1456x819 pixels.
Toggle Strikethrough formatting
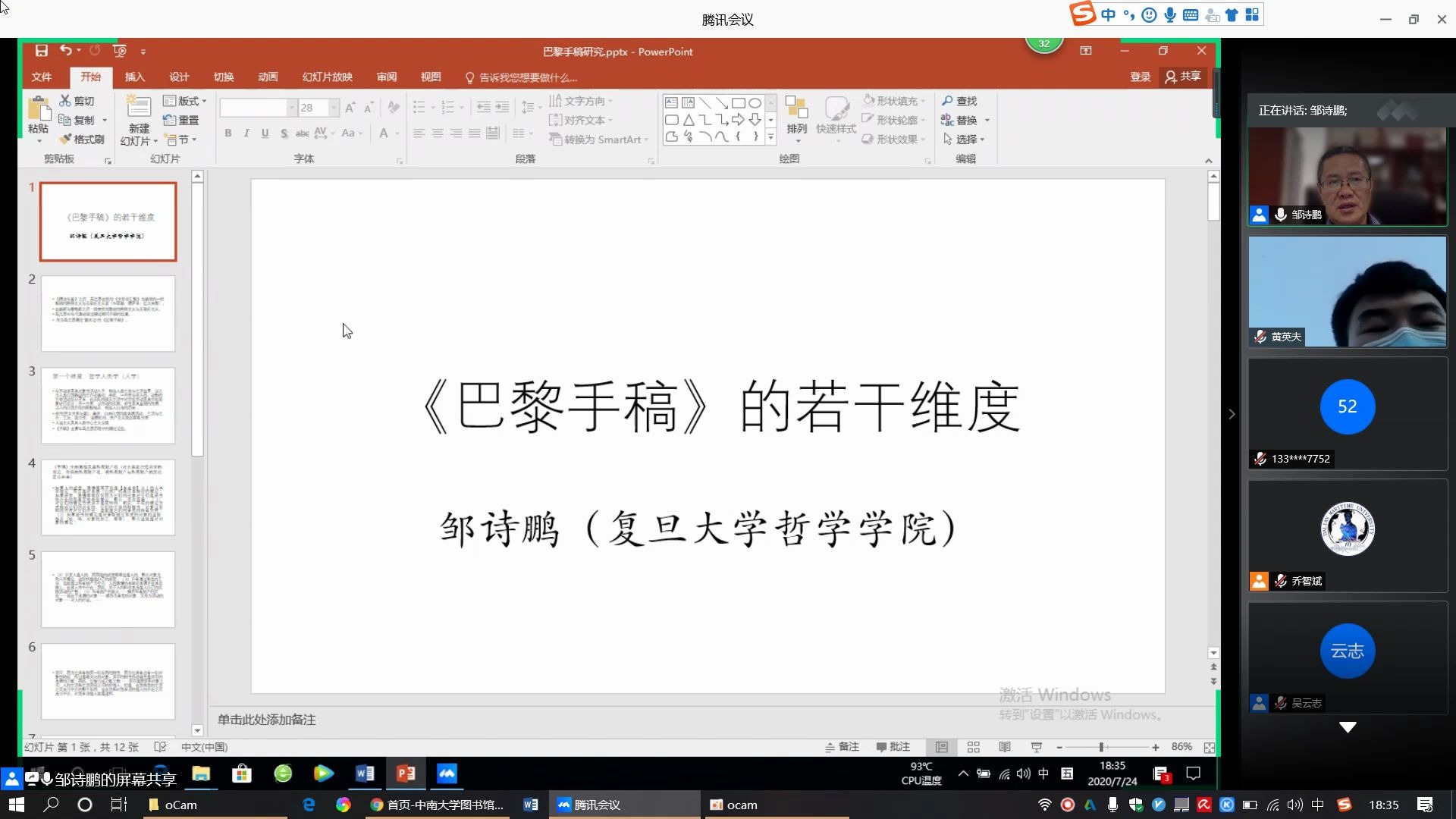coord(302,133)
